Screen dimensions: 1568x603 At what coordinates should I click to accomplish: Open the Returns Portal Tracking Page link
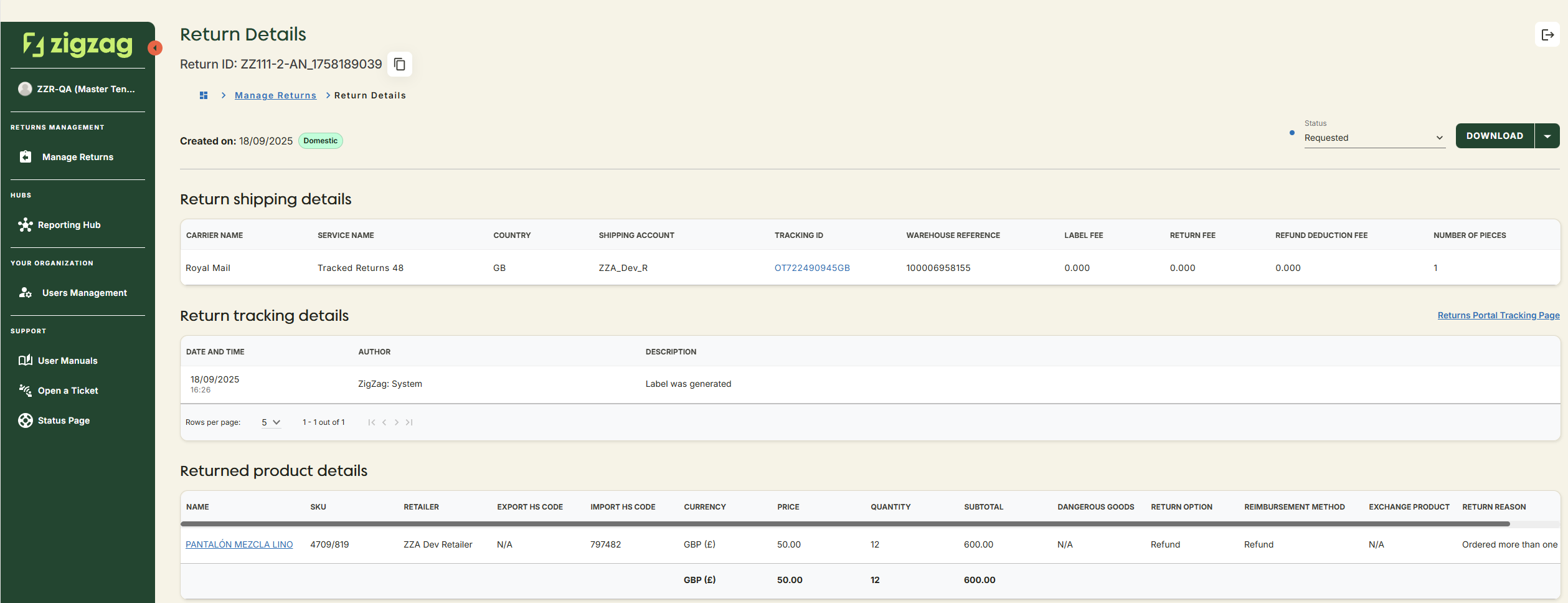coord(1498,315)
